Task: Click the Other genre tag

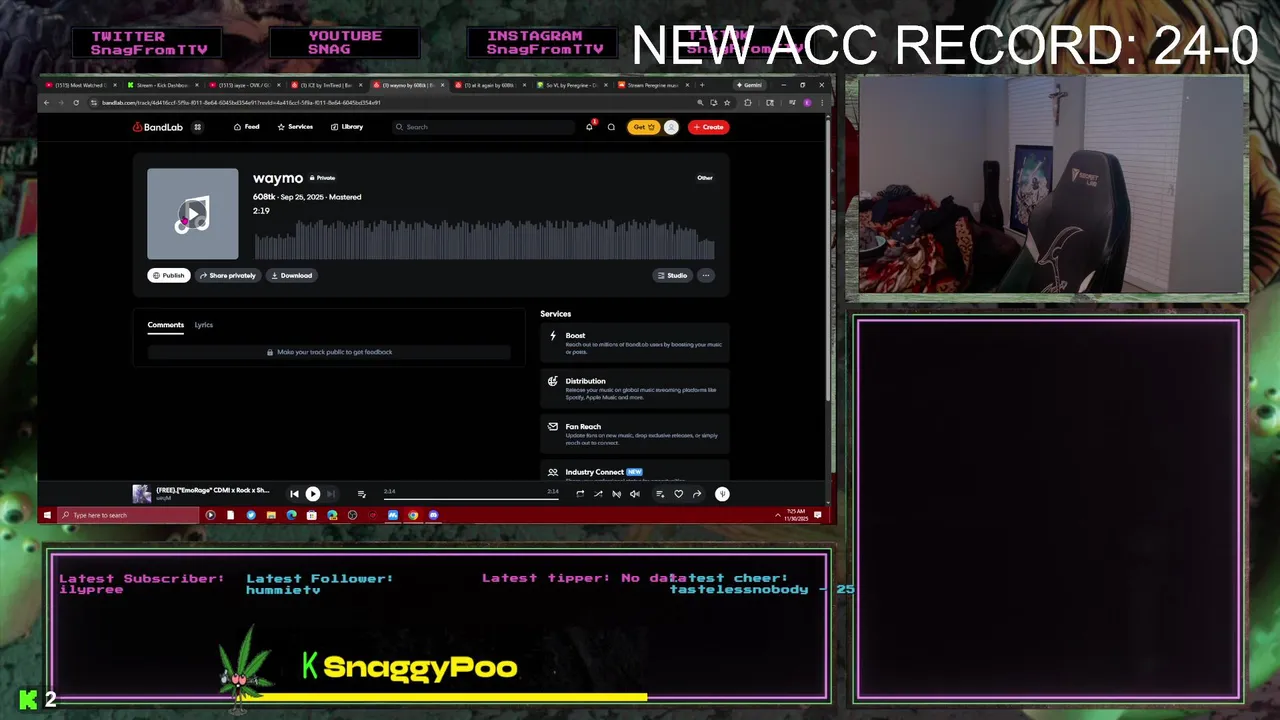Action: (705, 178)
